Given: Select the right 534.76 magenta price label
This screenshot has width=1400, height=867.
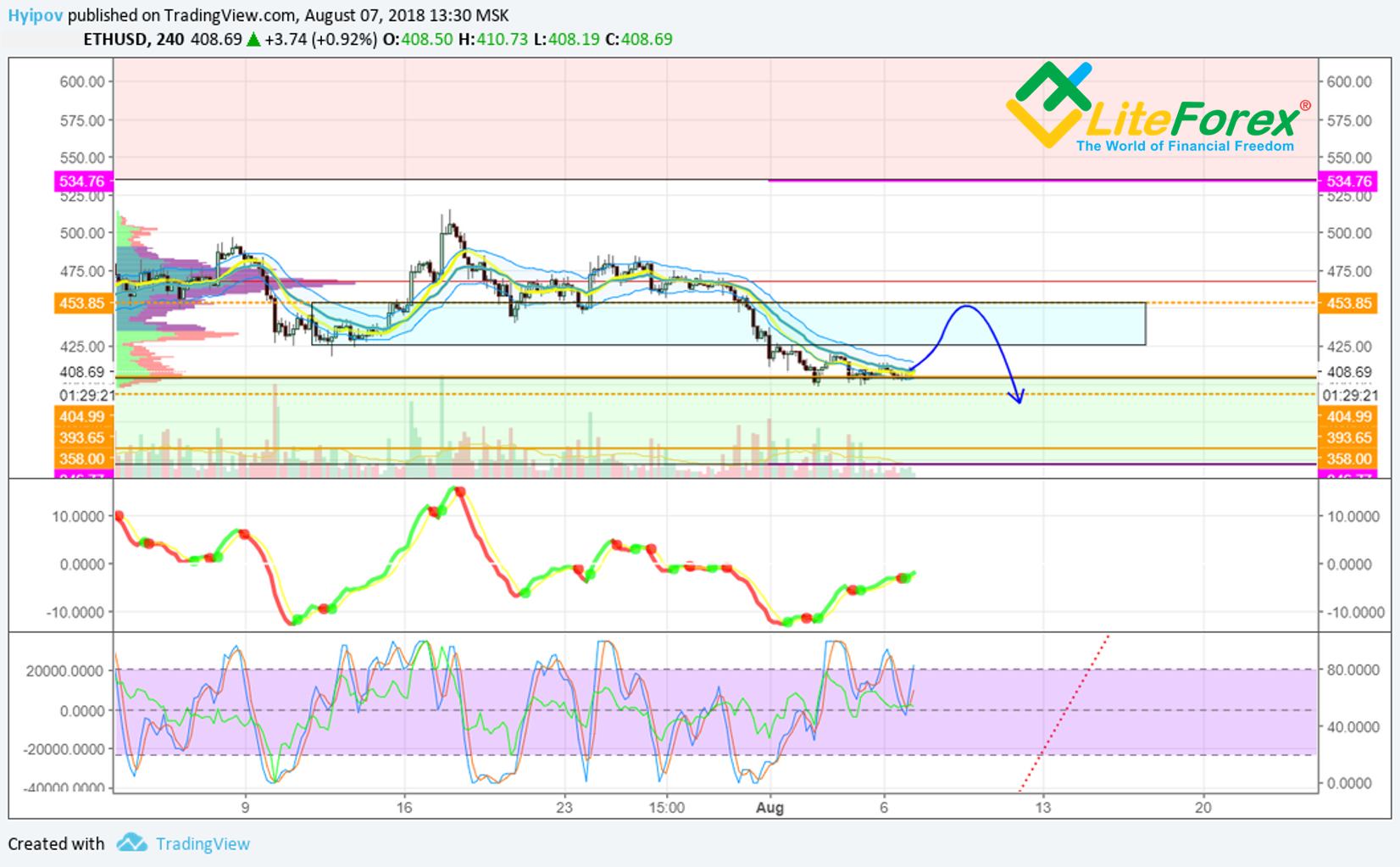Looking at the screenshot, I should point(1348,181).
